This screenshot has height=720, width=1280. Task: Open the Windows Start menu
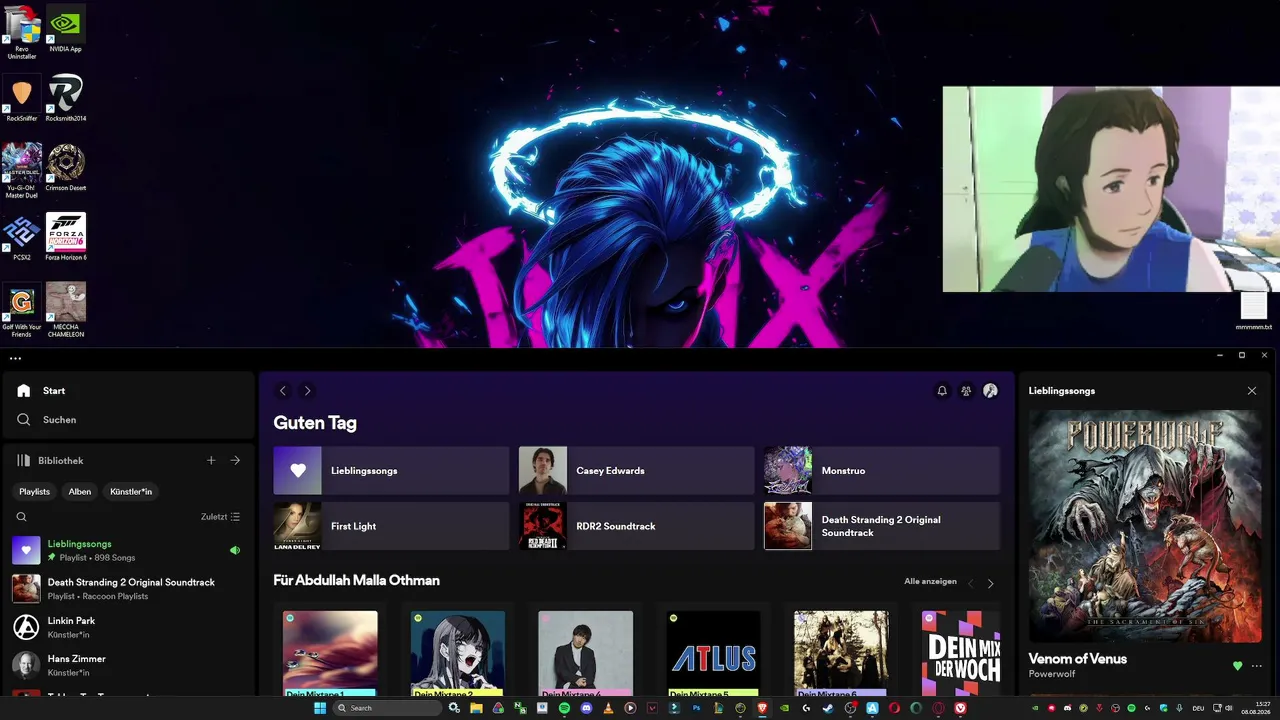pos(320,708)
